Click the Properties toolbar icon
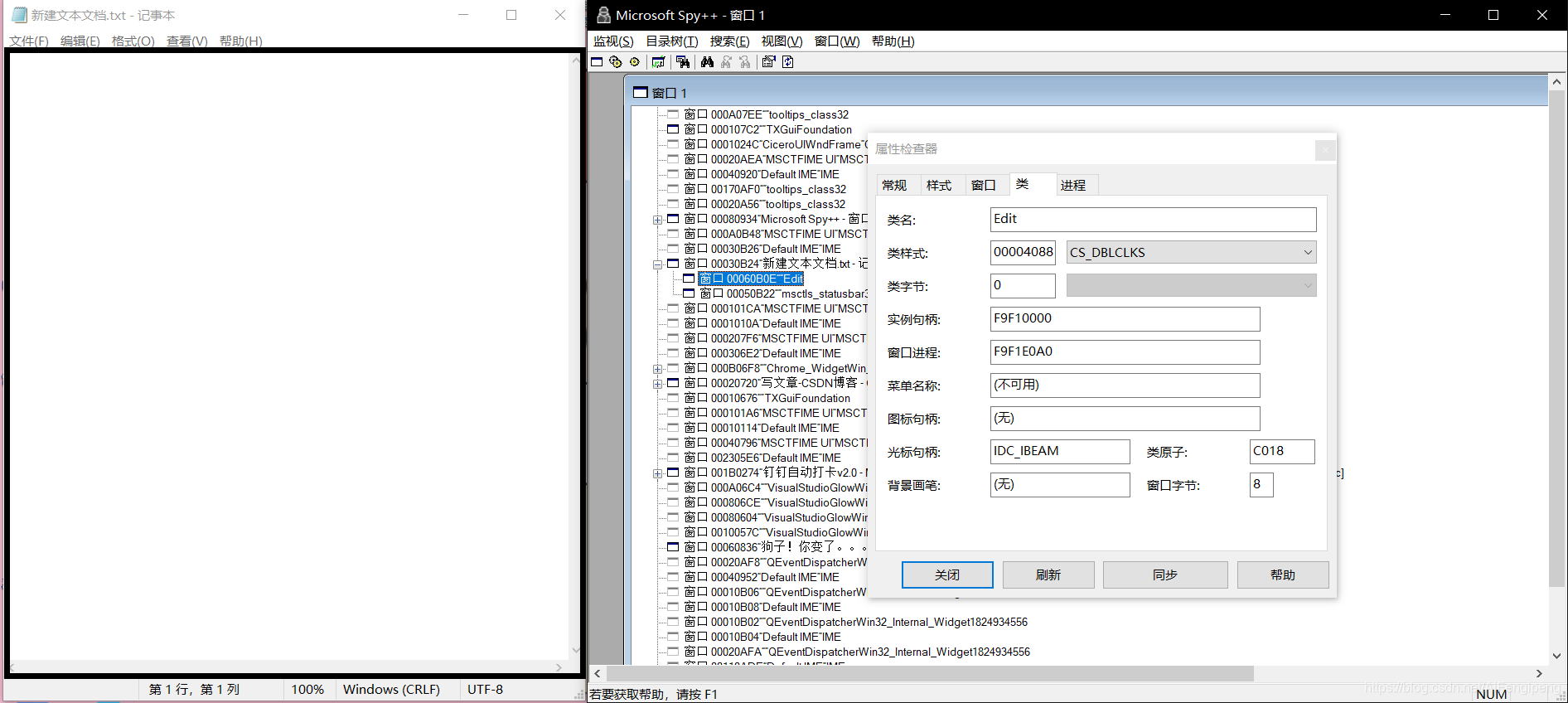Screen dimensions: 1568x703 pyautogui.click(x=769, y=62)
